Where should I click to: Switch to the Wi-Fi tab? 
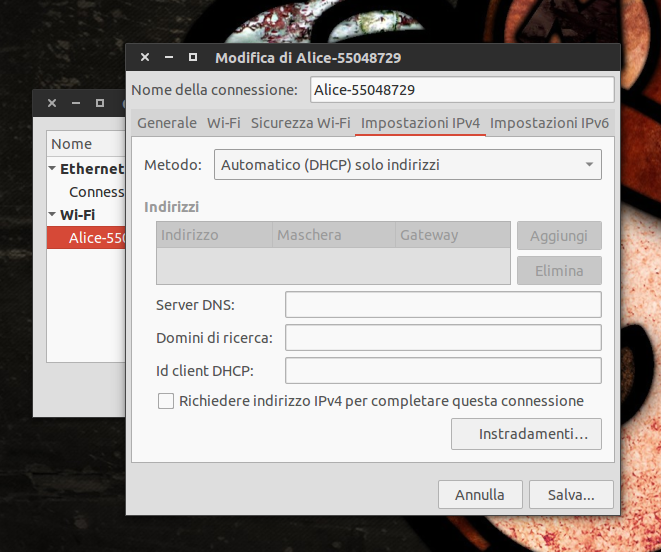pyautogui.click(x=223, y=123)
